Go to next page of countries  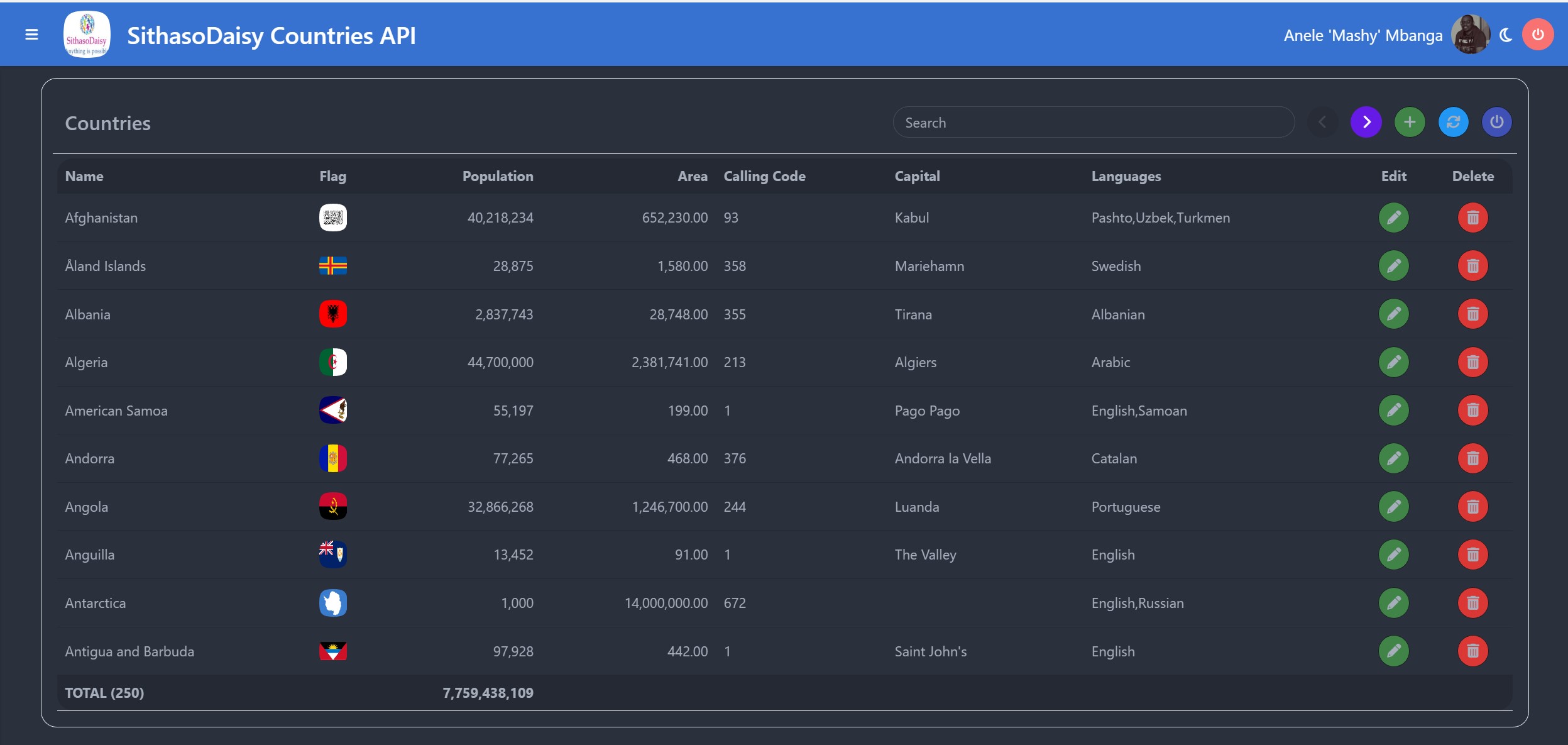point(1366,122)
